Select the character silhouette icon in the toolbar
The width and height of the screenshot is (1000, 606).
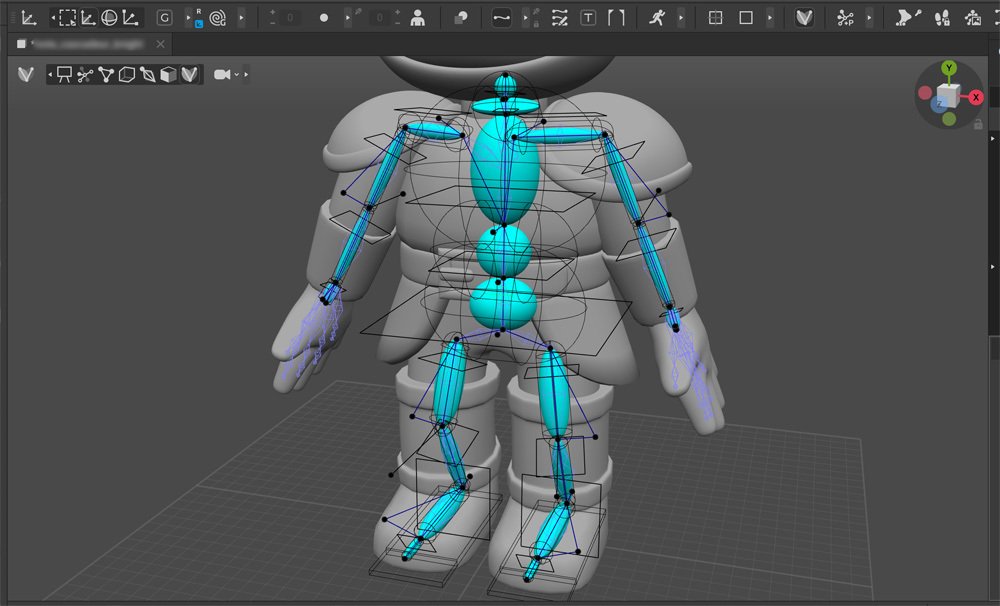coord(418,17)
